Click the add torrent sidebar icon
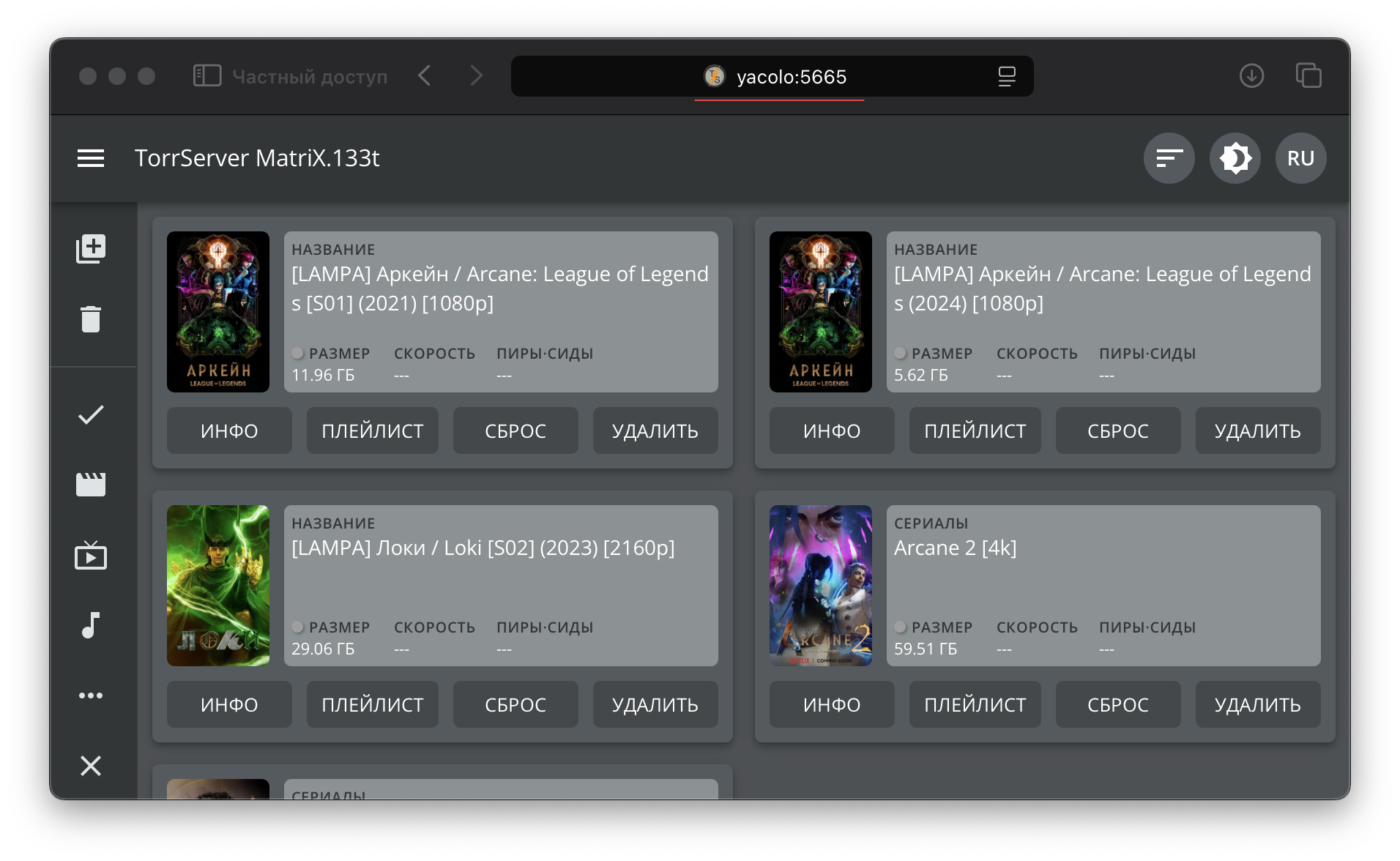 pos(91,249)
